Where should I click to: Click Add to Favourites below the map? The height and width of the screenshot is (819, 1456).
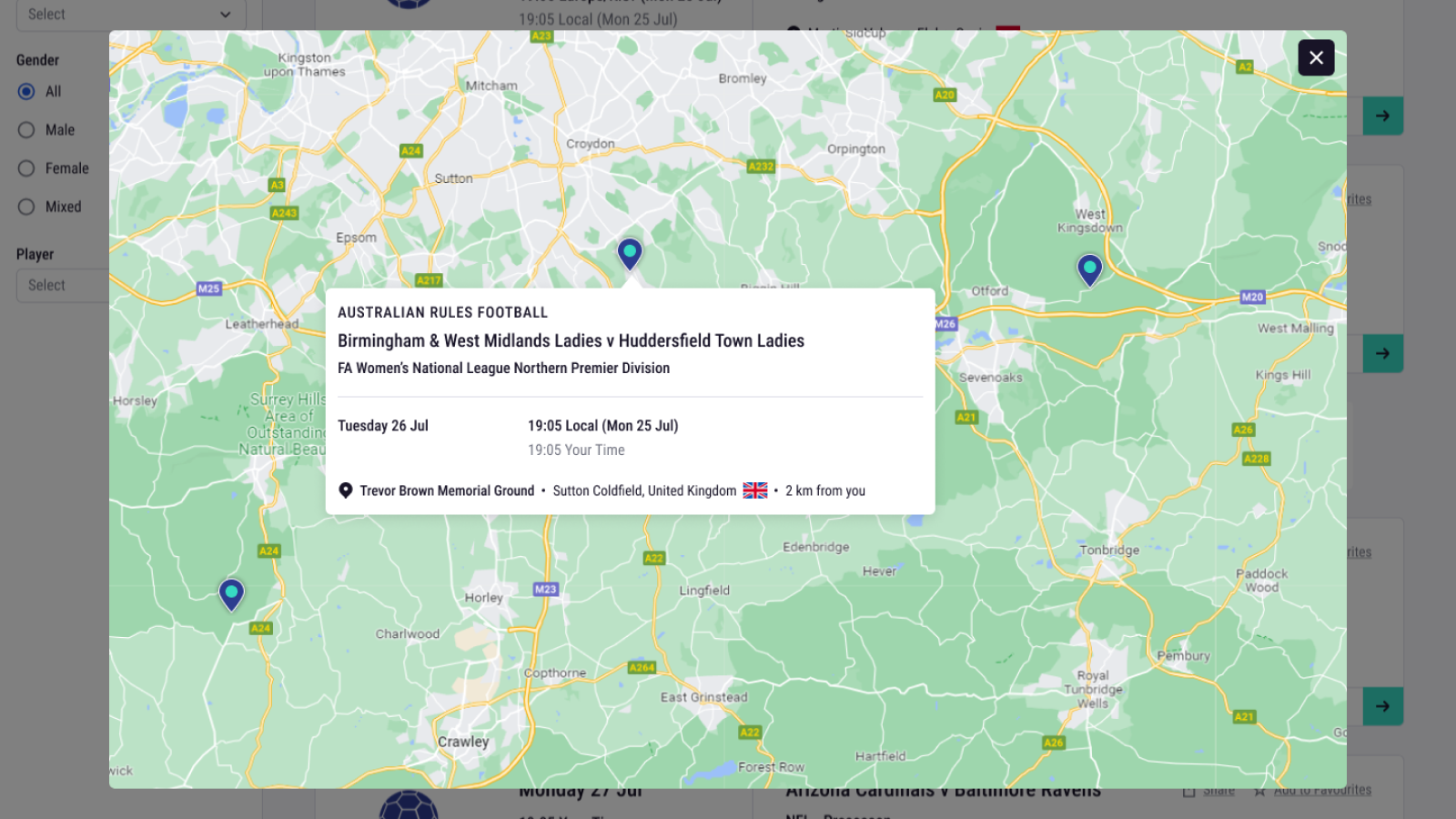click(x=1321, y=791)
